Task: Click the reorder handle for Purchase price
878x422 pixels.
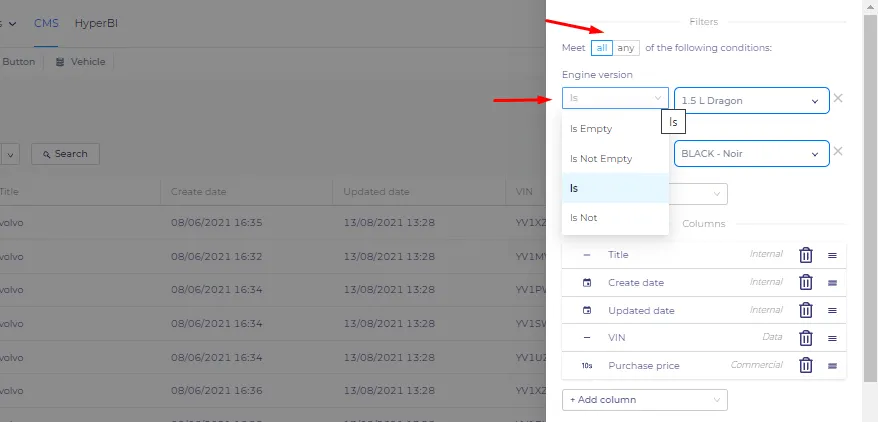Action: (x=832, y=366)
